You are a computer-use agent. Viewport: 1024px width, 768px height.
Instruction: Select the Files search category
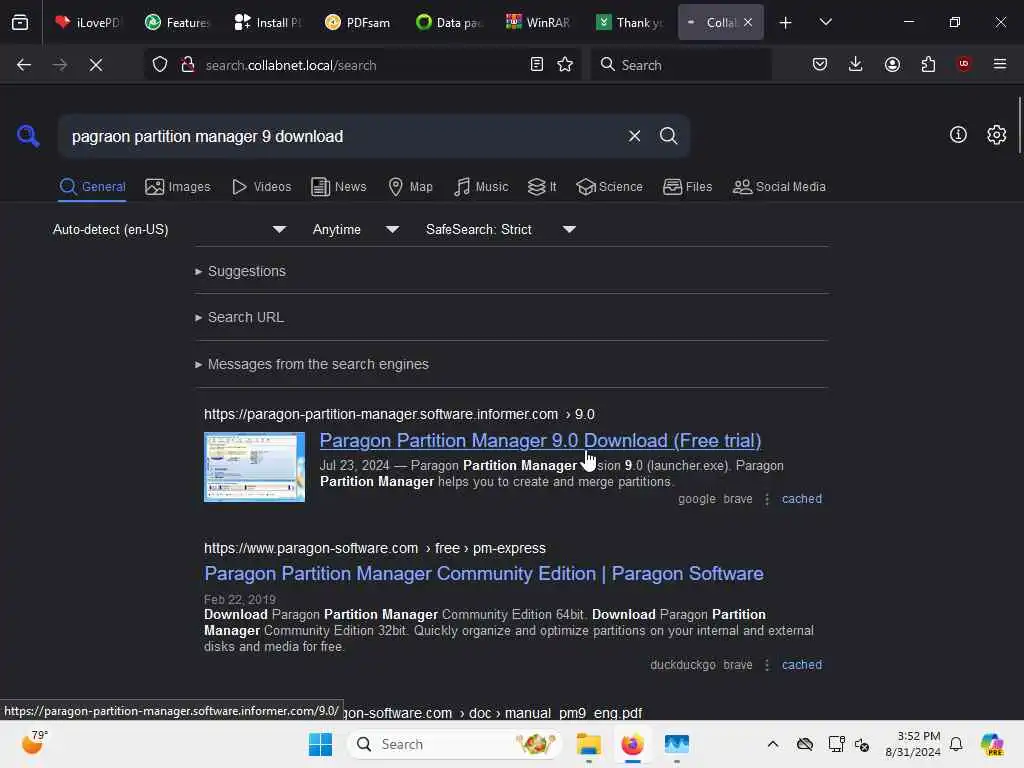click(687, 187)
